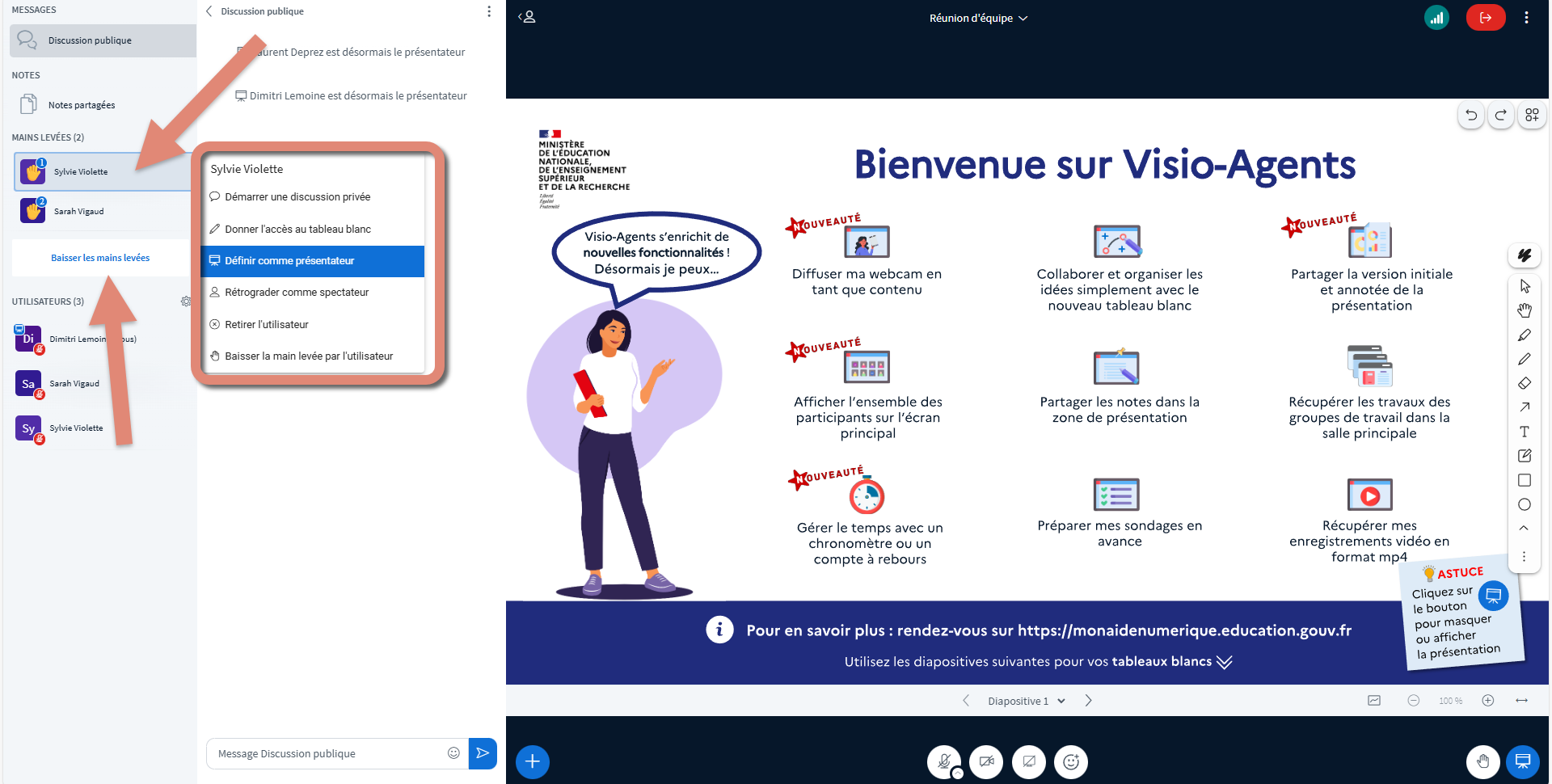Zoom in the presentation
Screen dimensions: 1552x784
point(1488,701)
